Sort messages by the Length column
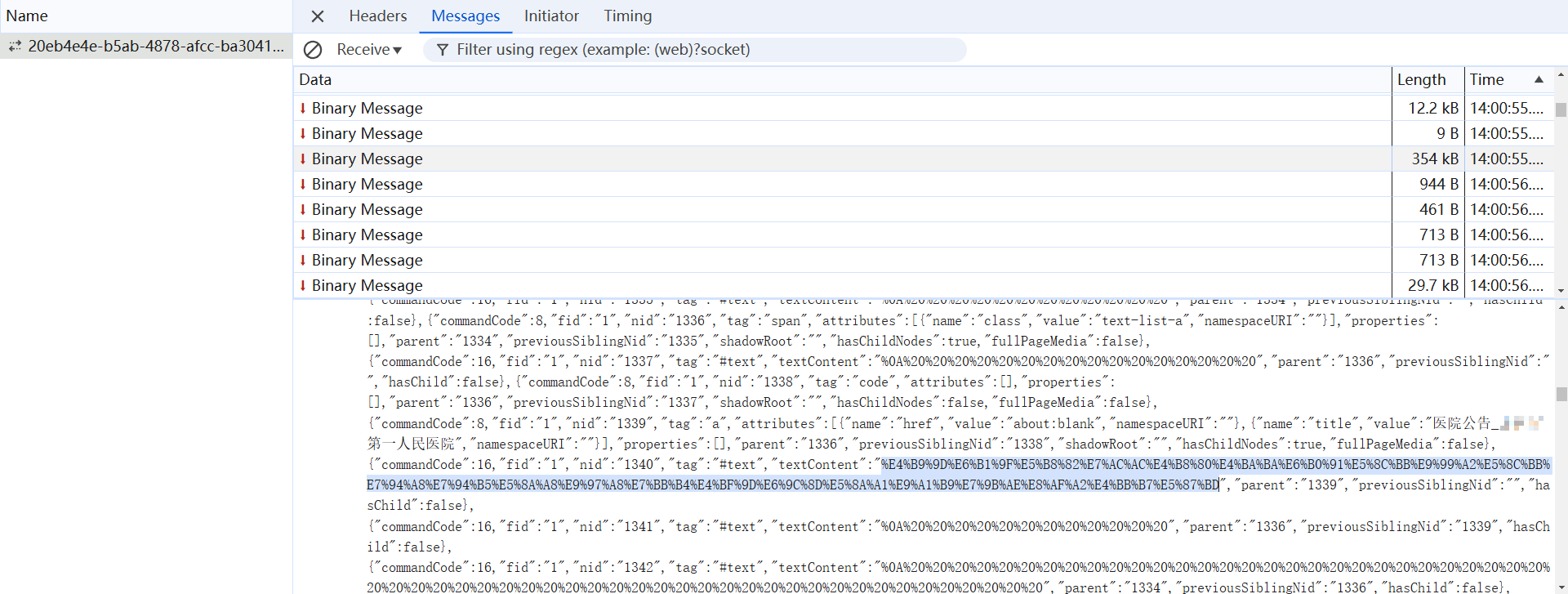 (x=1421, y=79)
